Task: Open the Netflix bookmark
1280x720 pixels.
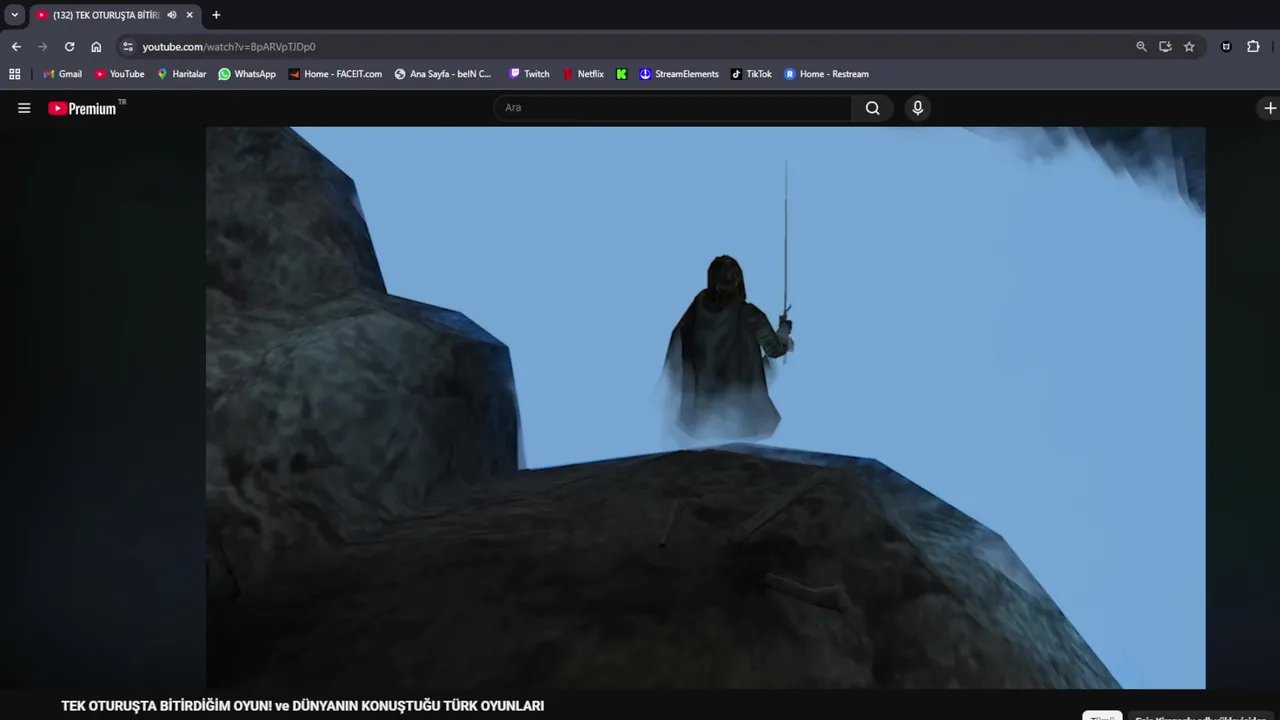Action: 583,74
